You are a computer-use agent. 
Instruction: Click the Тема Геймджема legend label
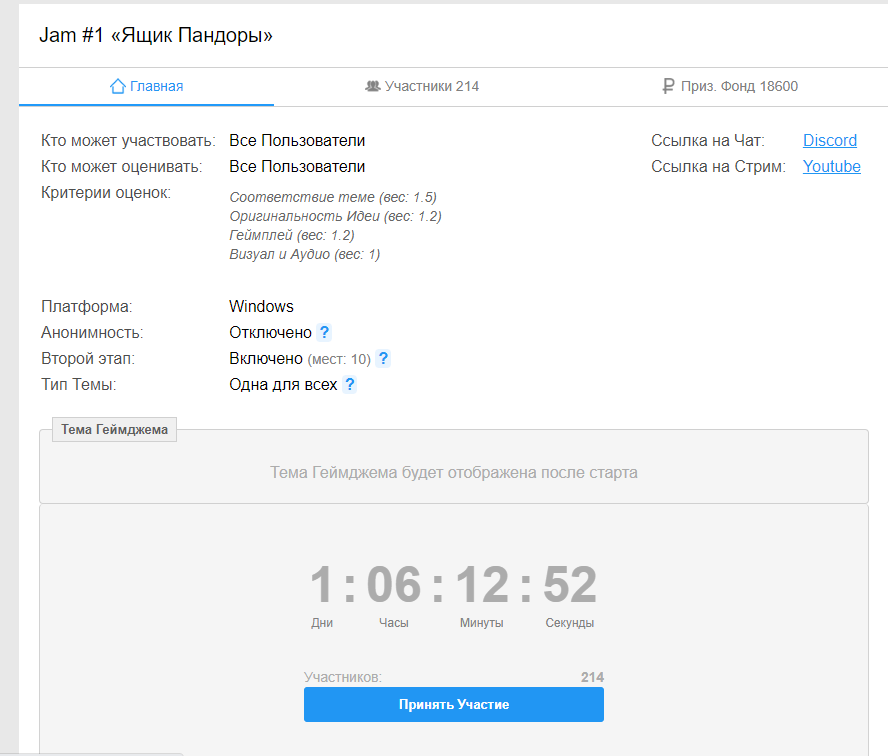coord(114,429)
